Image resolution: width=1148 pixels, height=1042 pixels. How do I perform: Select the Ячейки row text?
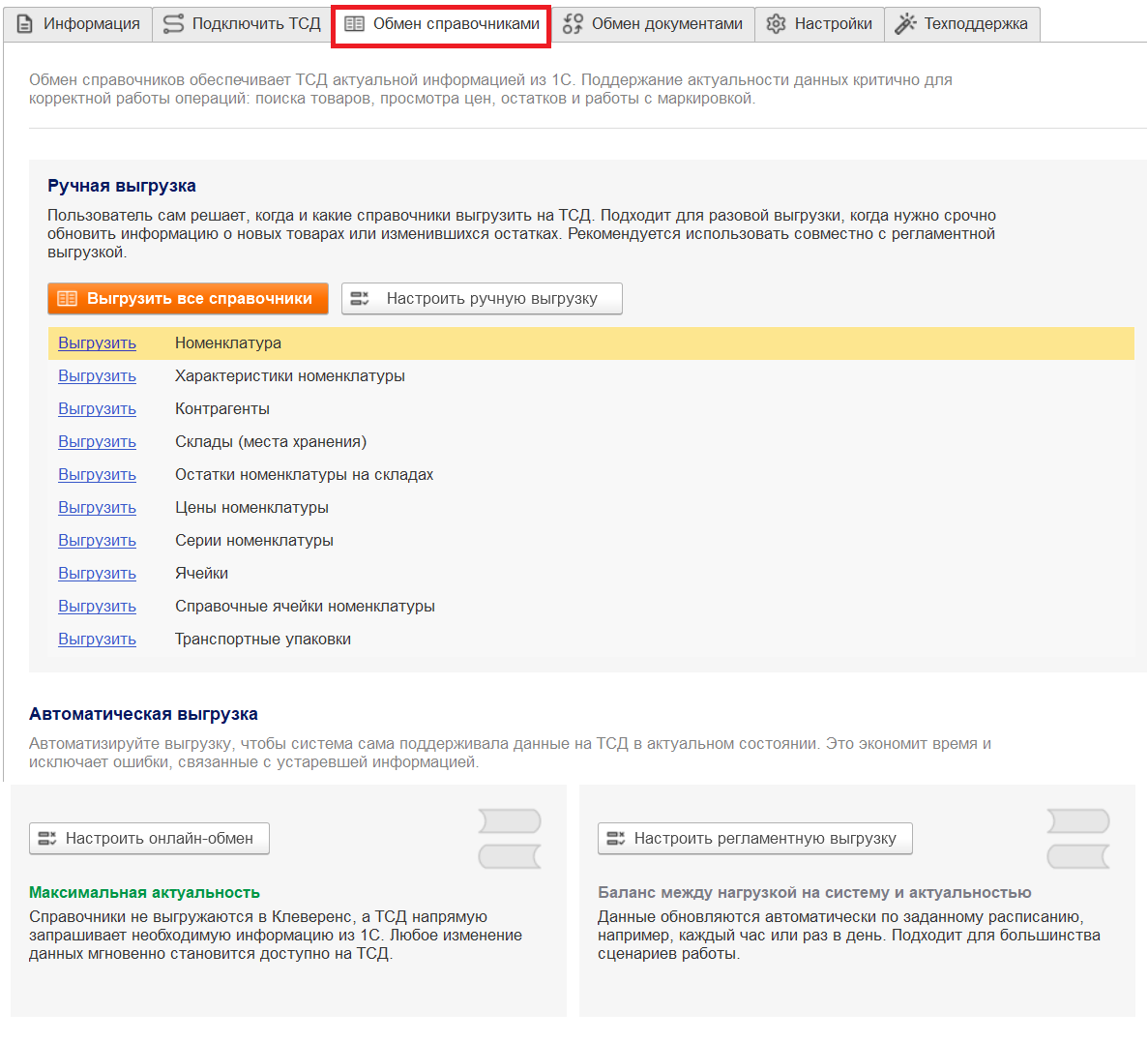point(202,574)
